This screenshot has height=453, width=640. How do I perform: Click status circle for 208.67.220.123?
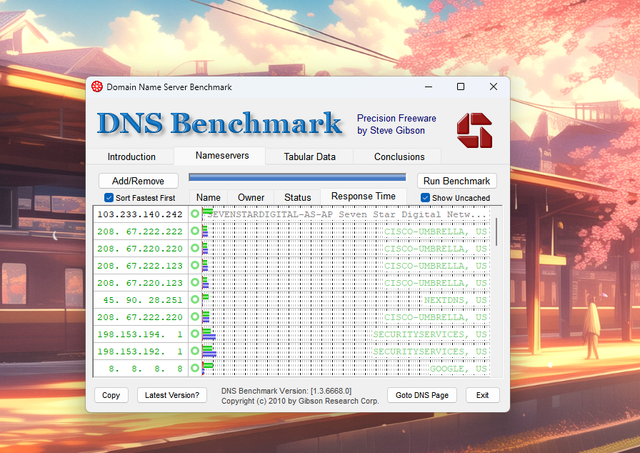(x=195, y=282)
